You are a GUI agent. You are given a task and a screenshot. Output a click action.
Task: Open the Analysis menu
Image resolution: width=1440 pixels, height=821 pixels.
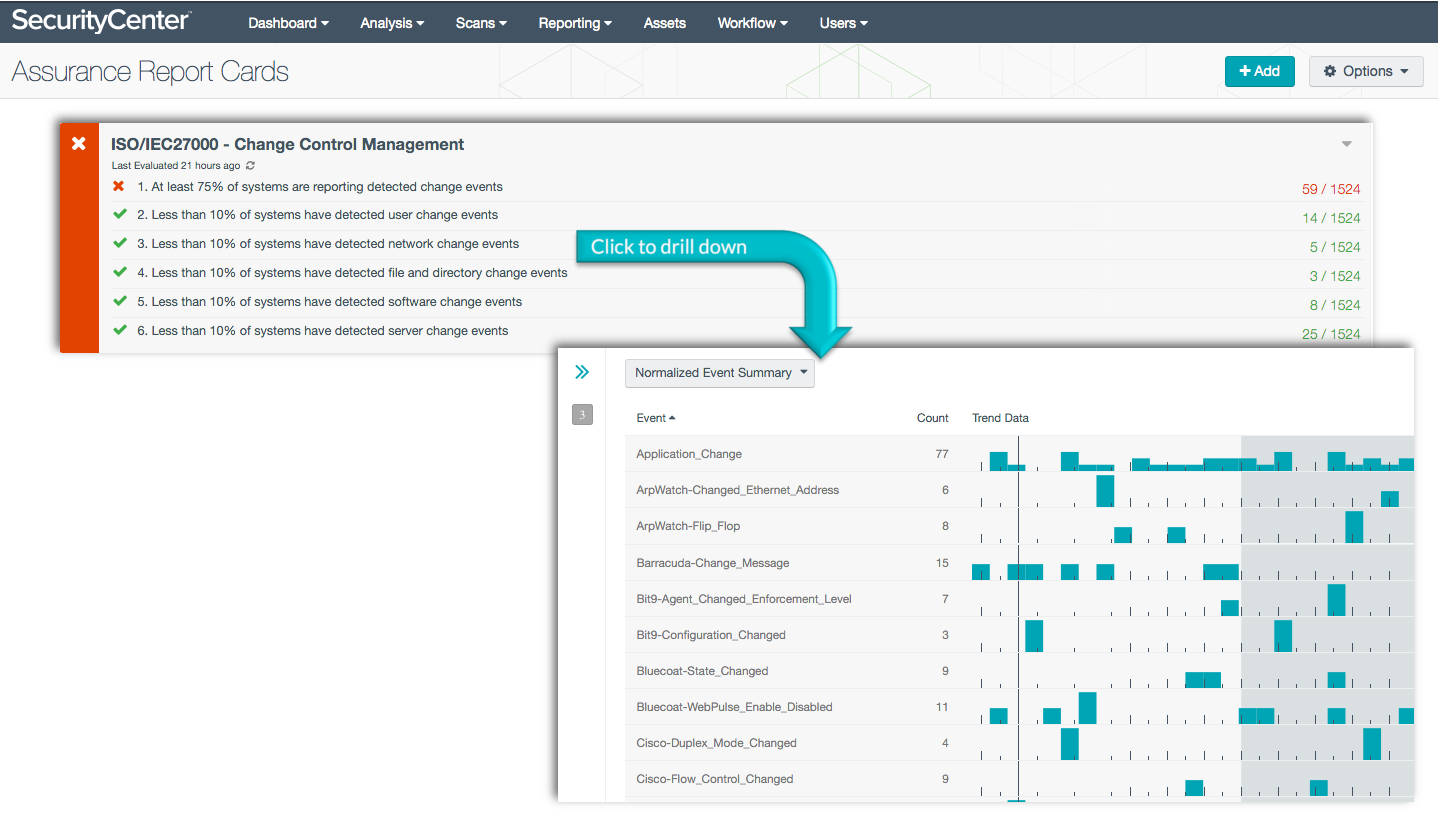[392, 23]
